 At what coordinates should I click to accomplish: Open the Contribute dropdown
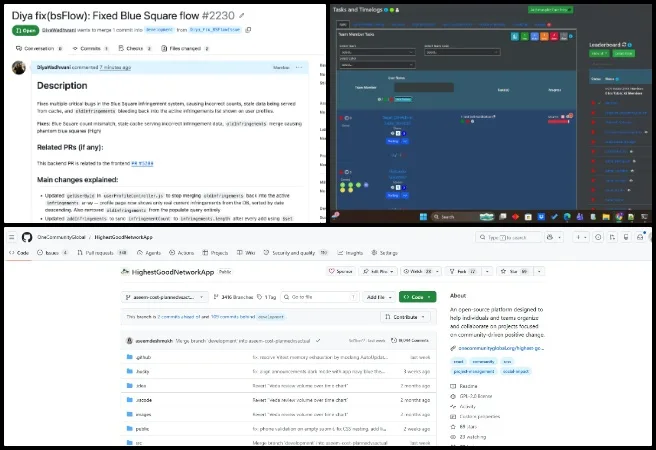pyautogui.click(x=405, y=317)
